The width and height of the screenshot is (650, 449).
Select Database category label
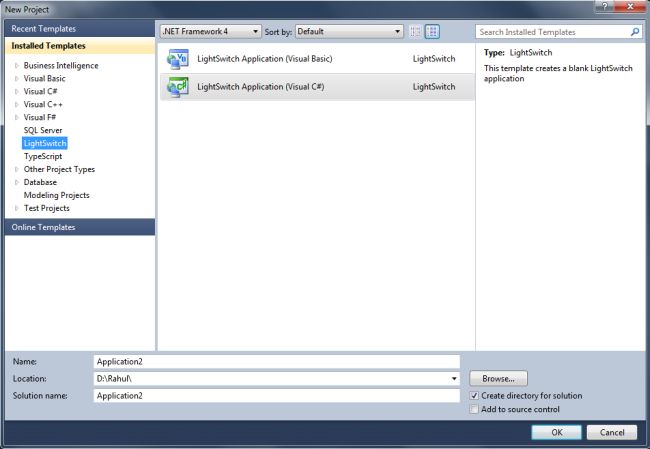click(x=40, y=182)
